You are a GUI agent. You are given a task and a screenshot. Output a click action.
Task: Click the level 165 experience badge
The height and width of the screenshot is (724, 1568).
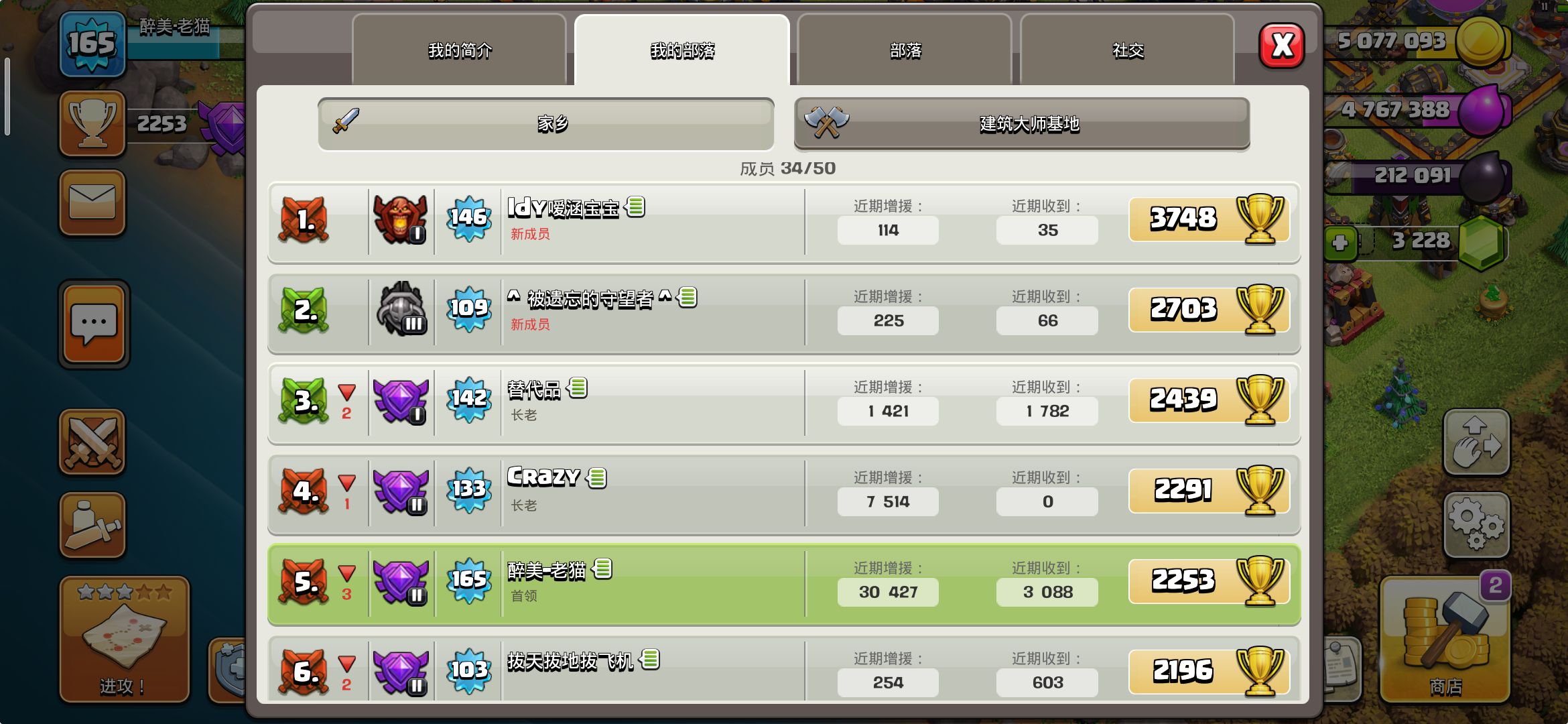point(92,44)
